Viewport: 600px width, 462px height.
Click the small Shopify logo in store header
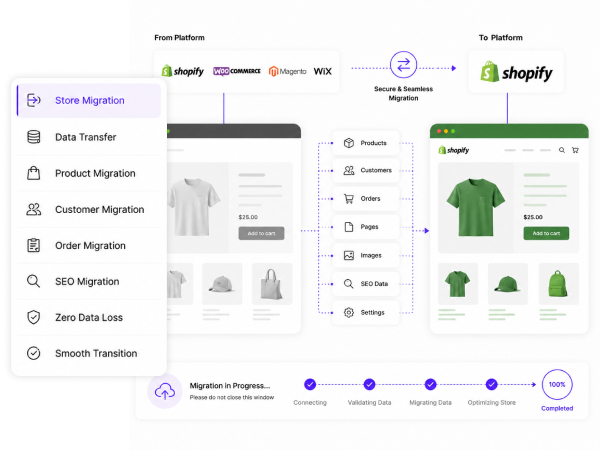click(x=453, y=150)
